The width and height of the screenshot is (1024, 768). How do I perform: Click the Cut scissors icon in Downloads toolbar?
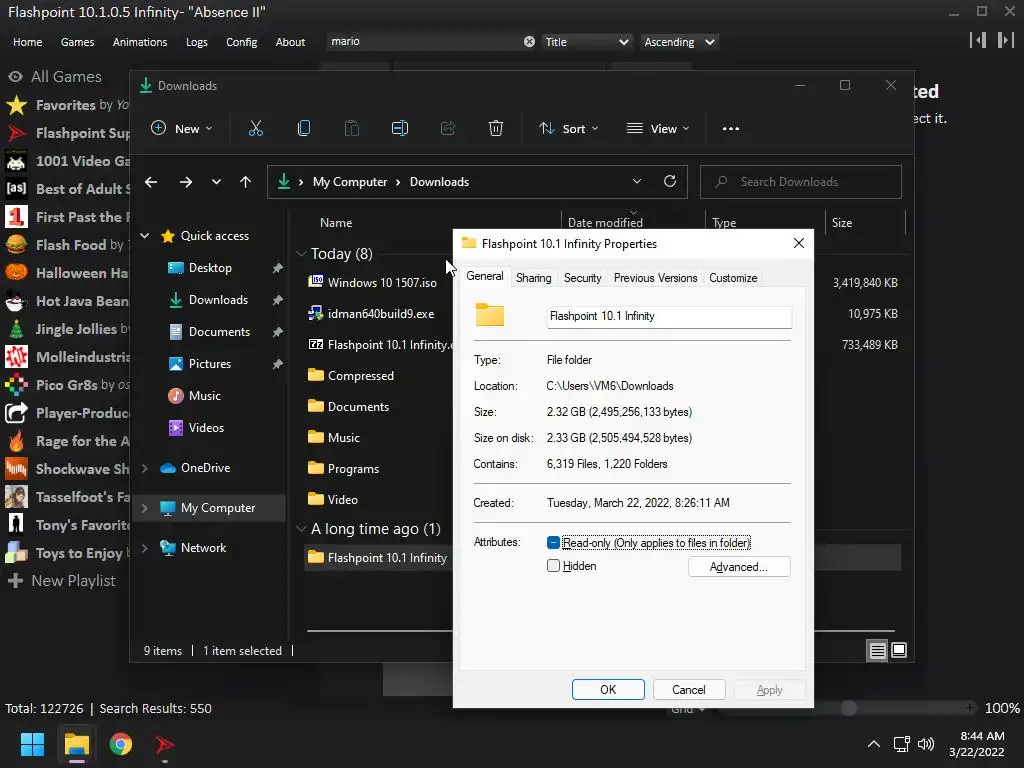[x=255, y=129]
